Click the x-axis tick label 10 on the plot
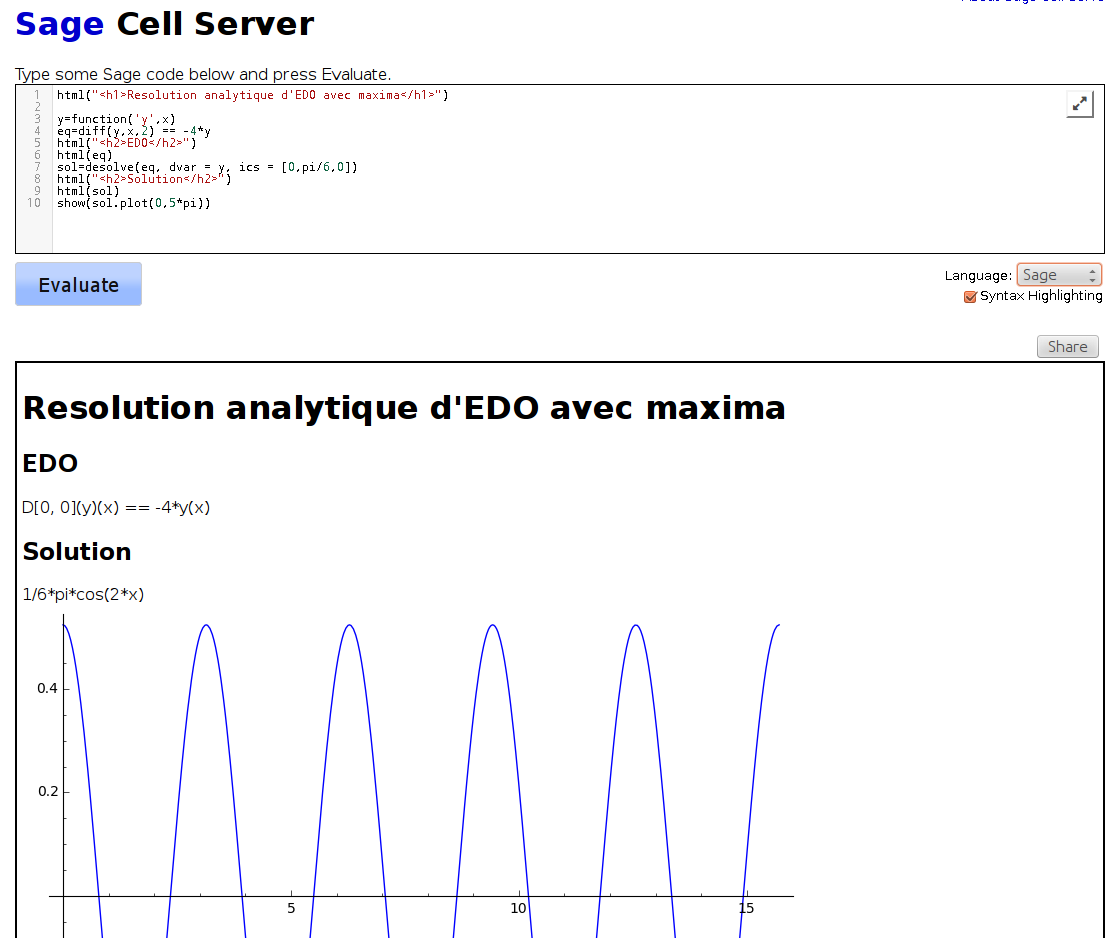 coord(518,909)
